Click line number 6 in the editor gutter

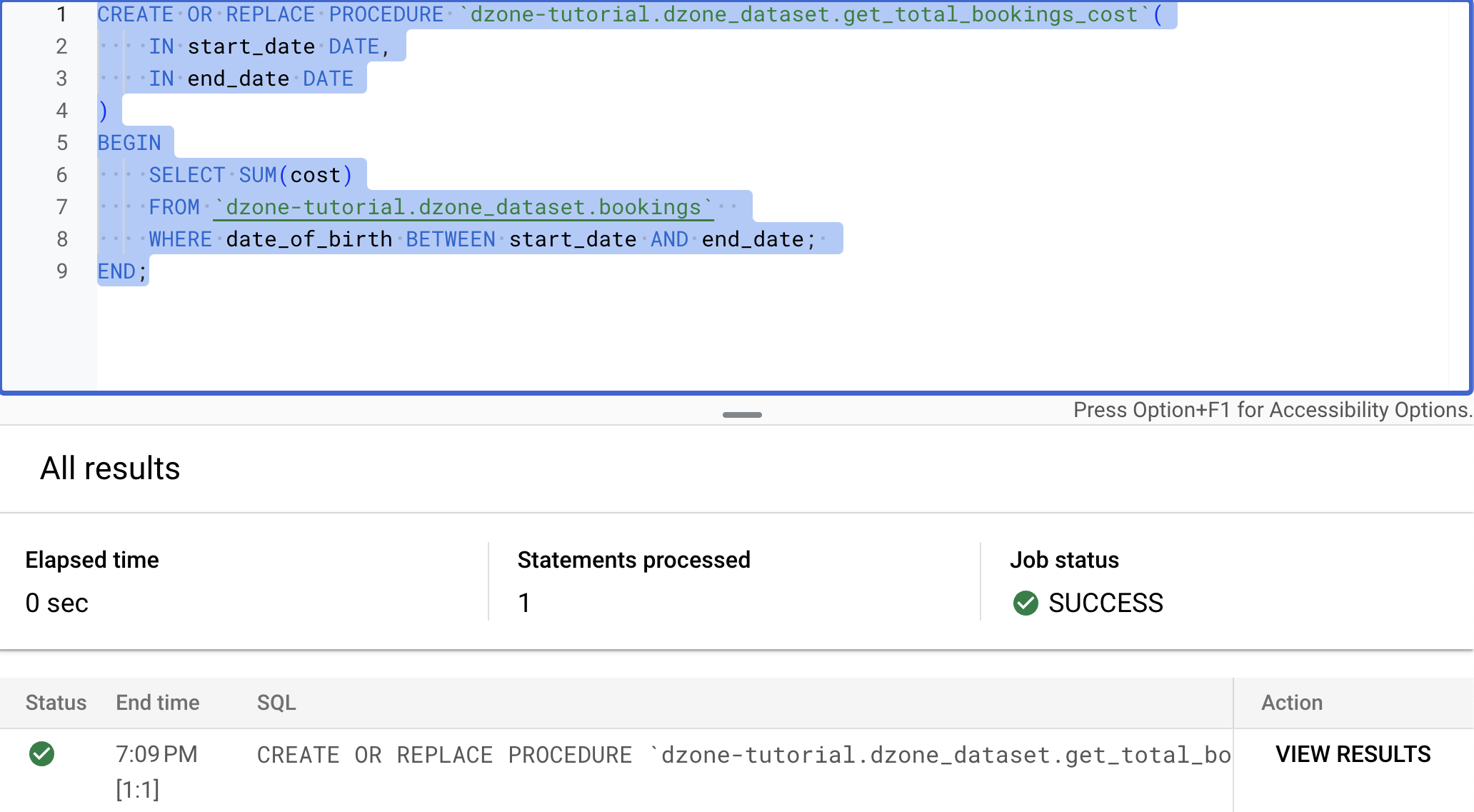61,175
